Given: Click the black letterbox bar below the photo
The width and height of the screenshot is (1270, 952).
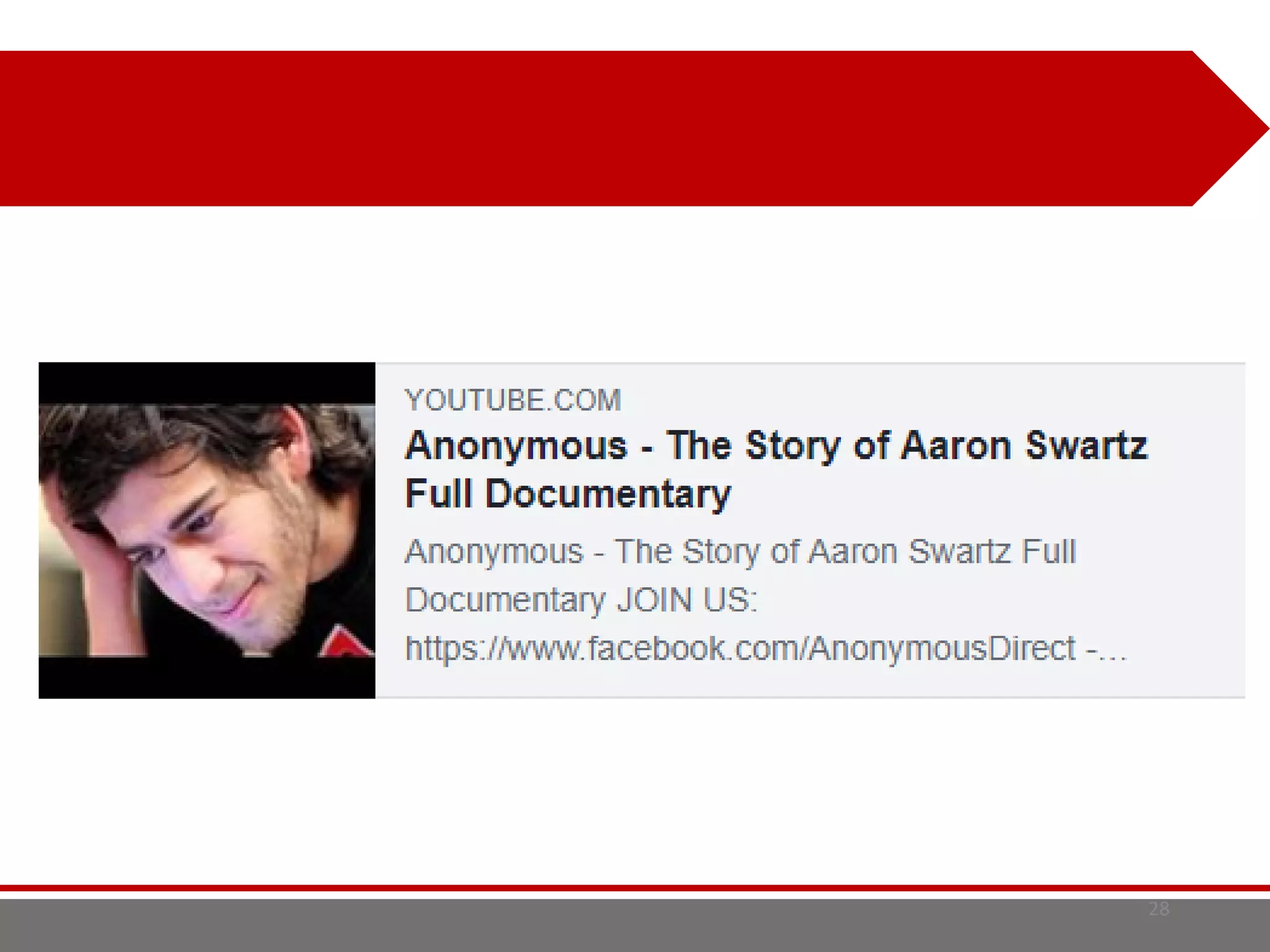Looking at the screenshot, I should point(206,677).
